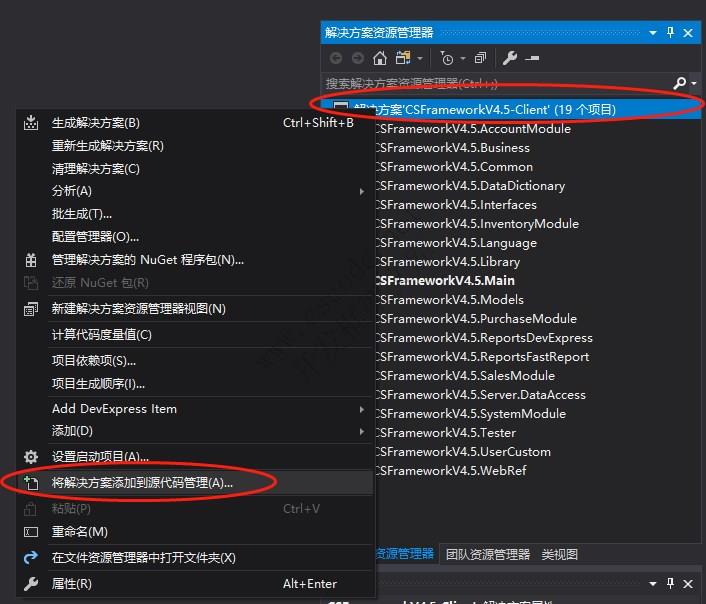
Task: Click the Properties wrench icon in toolbar
Action: [x=509, y=58]
